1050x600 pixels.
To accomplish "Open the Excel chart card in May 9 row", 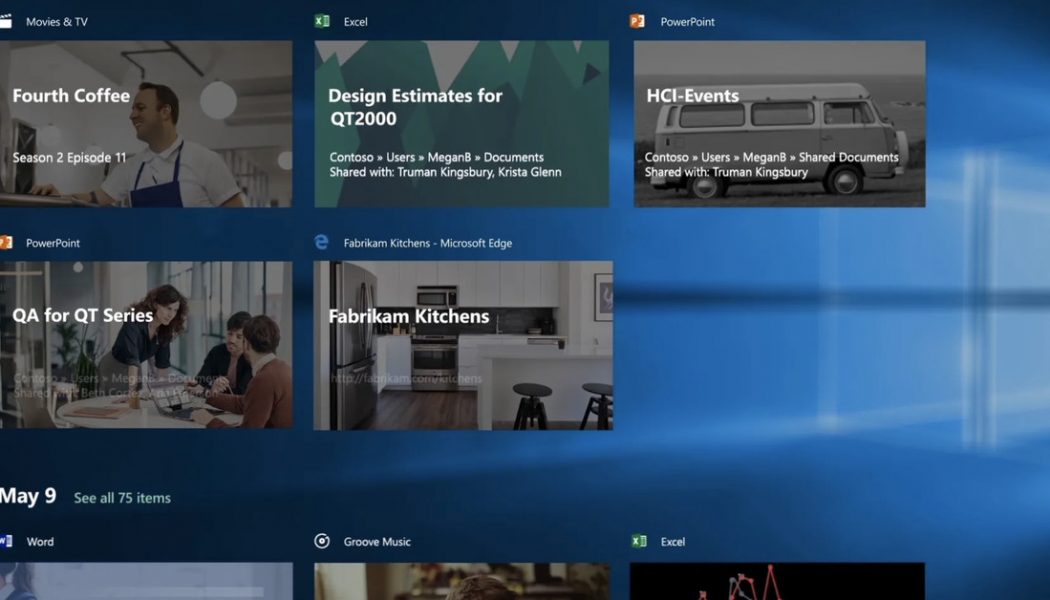I will [x=778, y=585].
